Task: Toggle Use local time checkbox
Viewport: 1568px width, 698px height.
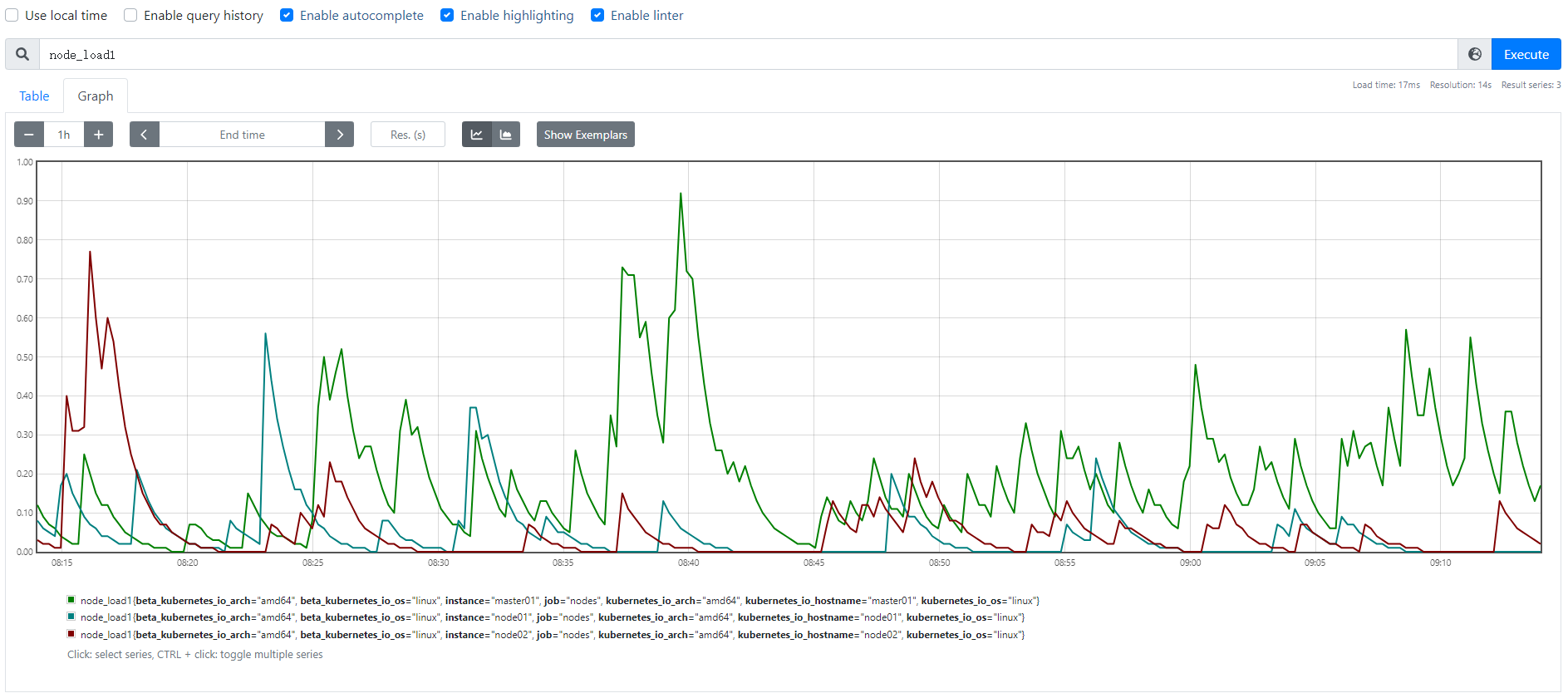Action: [12, 15]
